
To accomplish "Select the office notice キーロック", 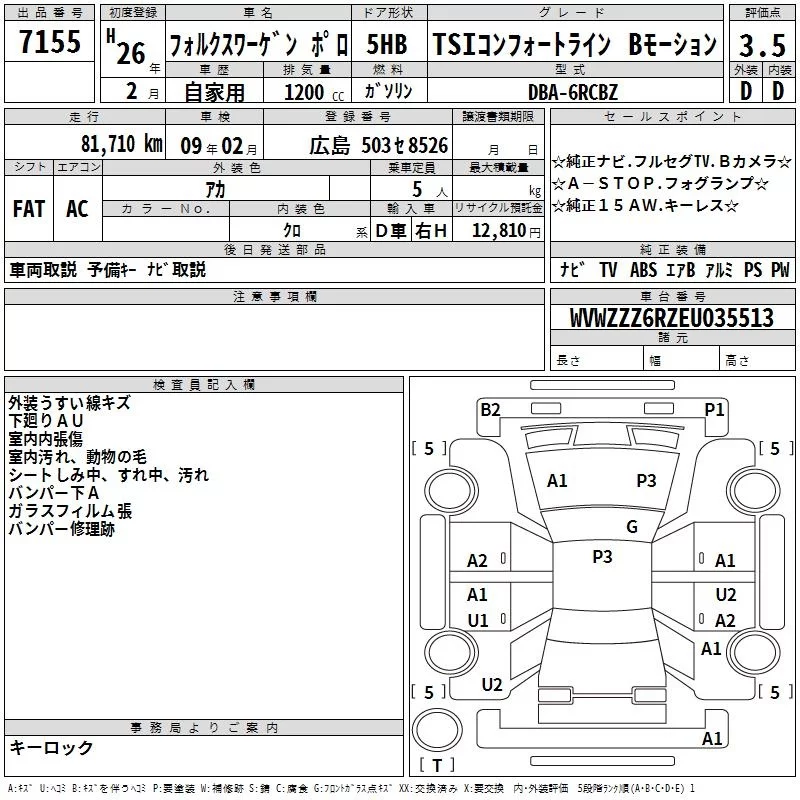I will point(51,747).
